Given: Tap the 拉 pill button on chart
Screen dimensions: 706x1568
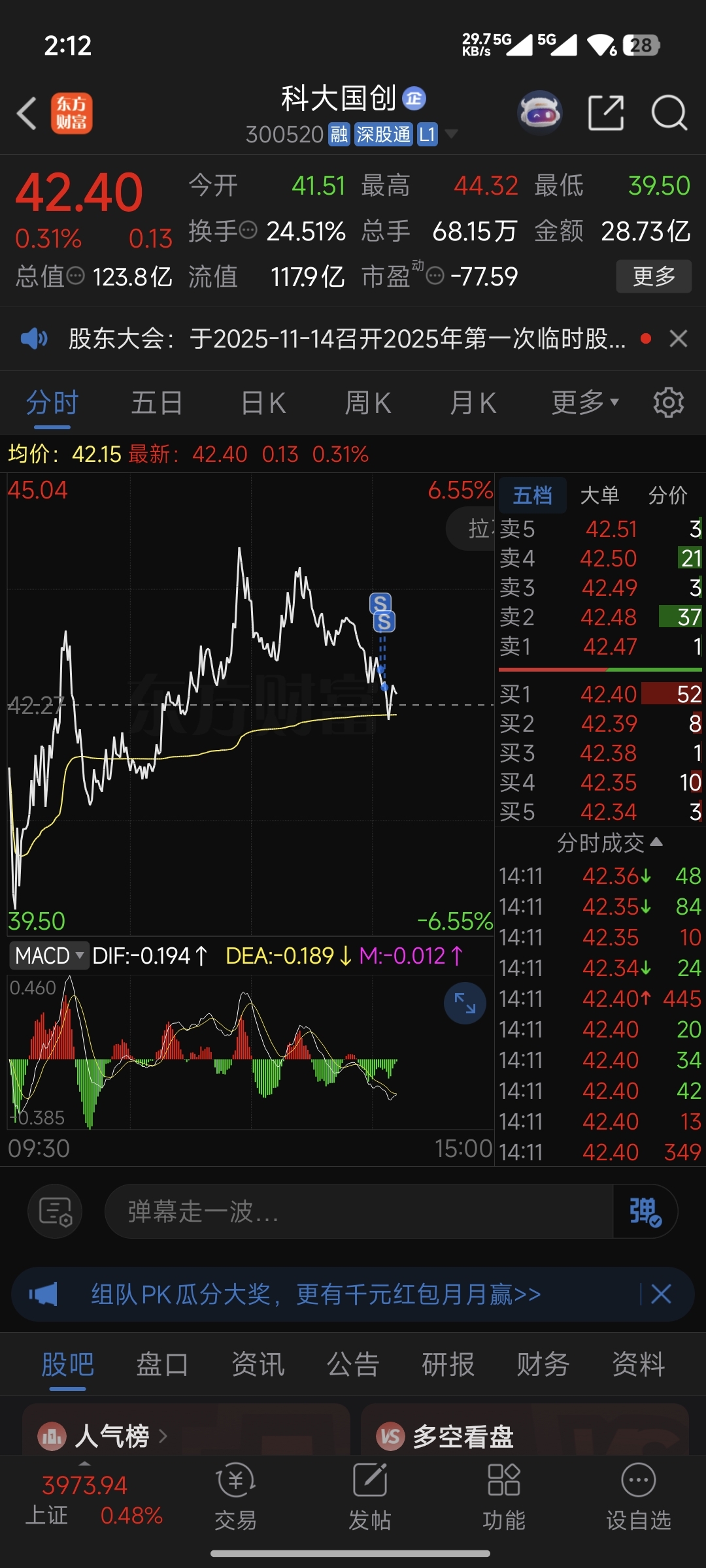Looking at the screenshot, I should 471,529.
